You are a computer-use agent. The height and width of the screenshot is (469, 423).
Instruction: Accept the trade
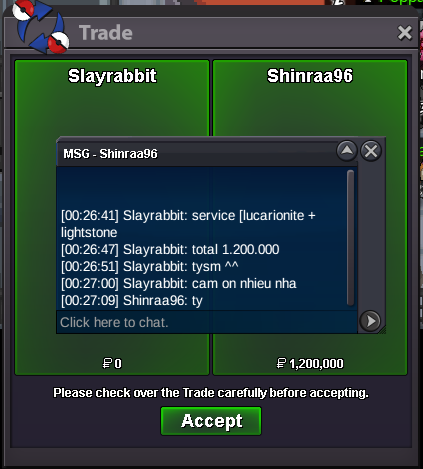pyautogui.click(x=211, y=421)
